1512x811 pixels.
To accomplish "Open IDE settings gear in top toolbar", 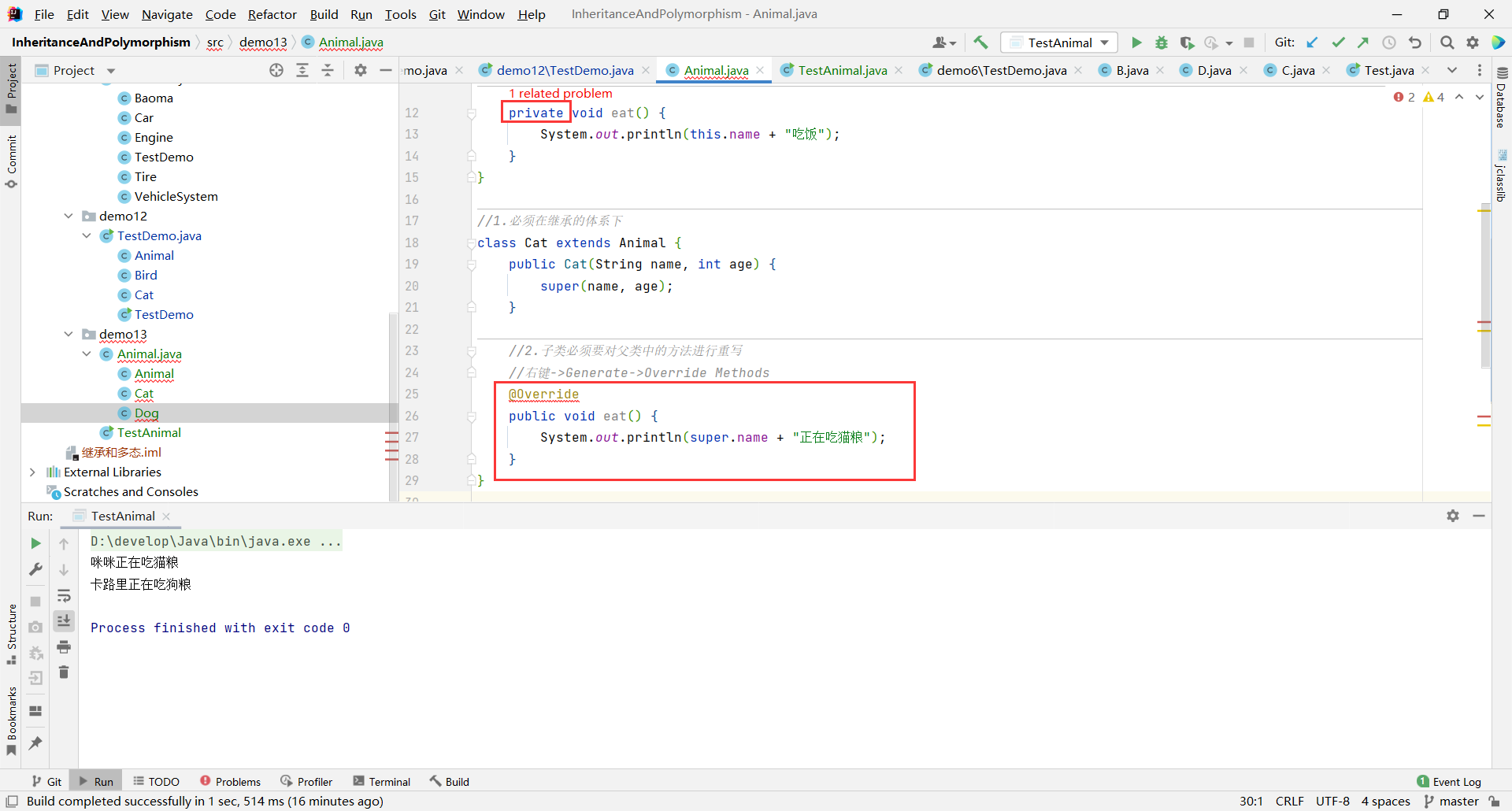I will point(1473,43).
